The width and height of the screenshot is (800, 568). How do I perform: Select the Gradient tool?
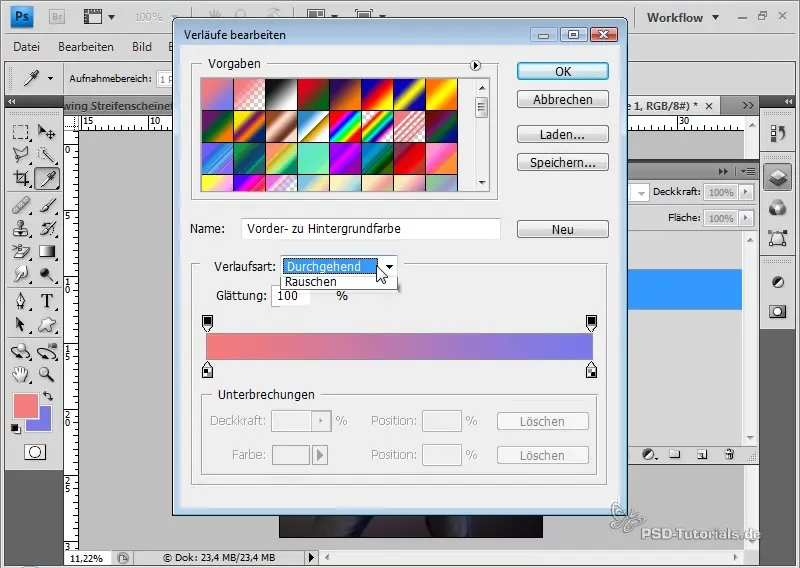(x=47, y=252)
